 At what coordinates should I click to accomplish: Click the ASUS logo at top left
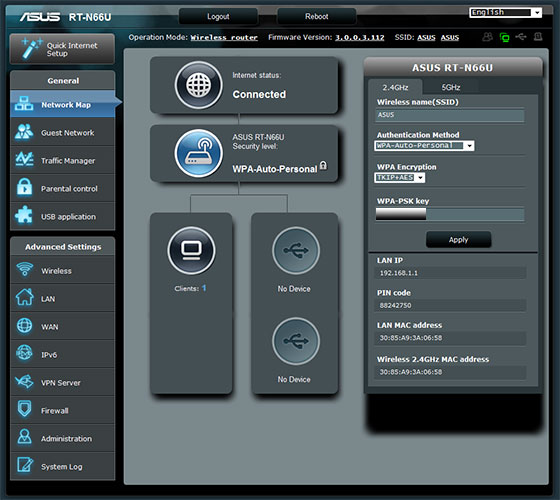tap(40, 17)
